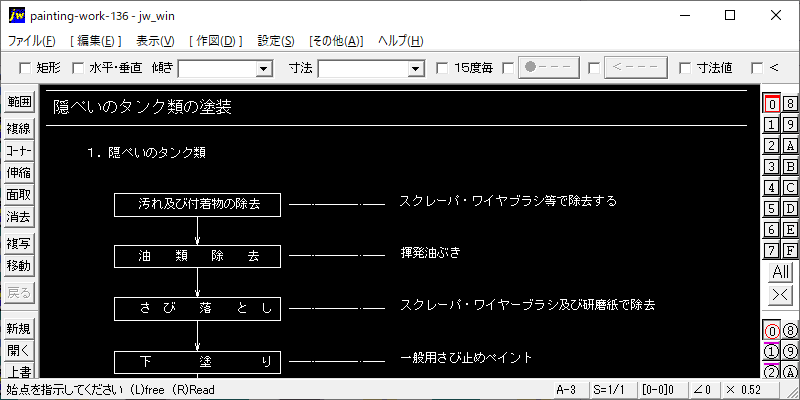
Task: Check the box beside <--- button
Action: [593, 68]
